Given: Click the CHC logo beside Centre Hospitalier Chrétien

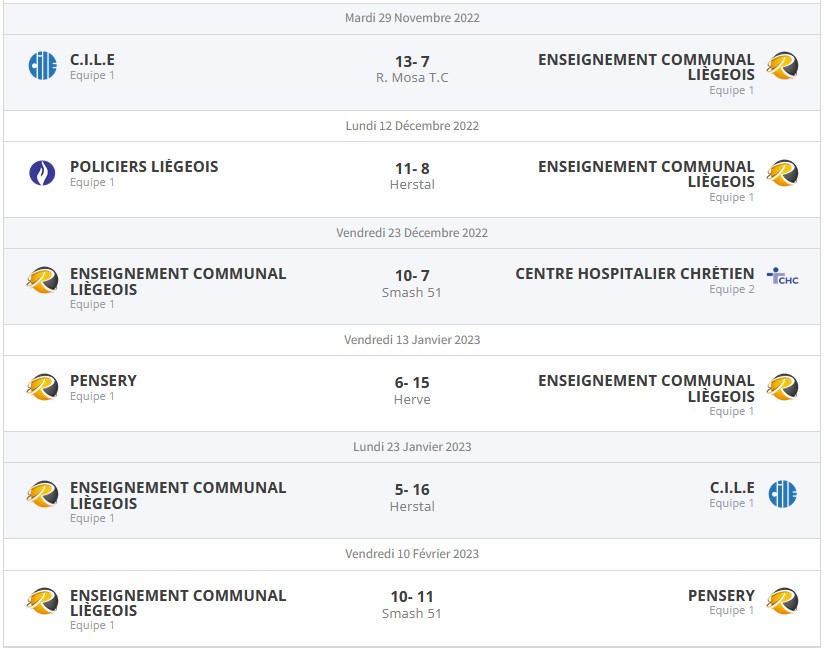Looking at the screenshot, I should click(782, 276).
